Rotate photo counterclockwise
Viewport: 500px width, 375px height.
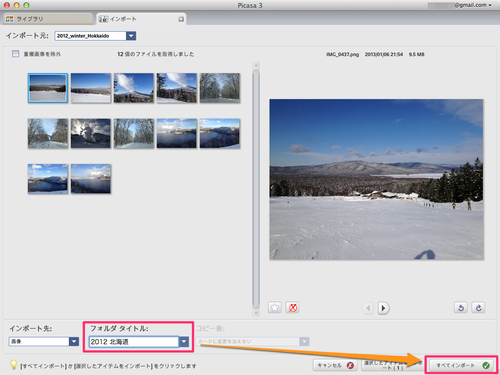[x=461, y=307]
